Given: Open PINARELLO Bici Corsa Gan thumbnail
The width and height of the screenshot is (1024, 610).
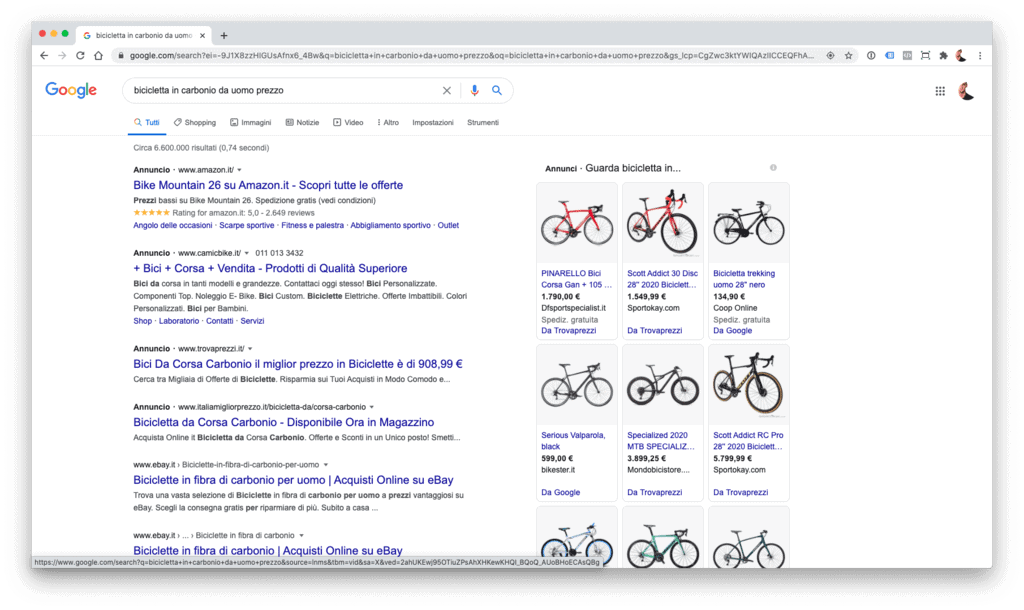Looking at the screenshot, I should point(577,223).
